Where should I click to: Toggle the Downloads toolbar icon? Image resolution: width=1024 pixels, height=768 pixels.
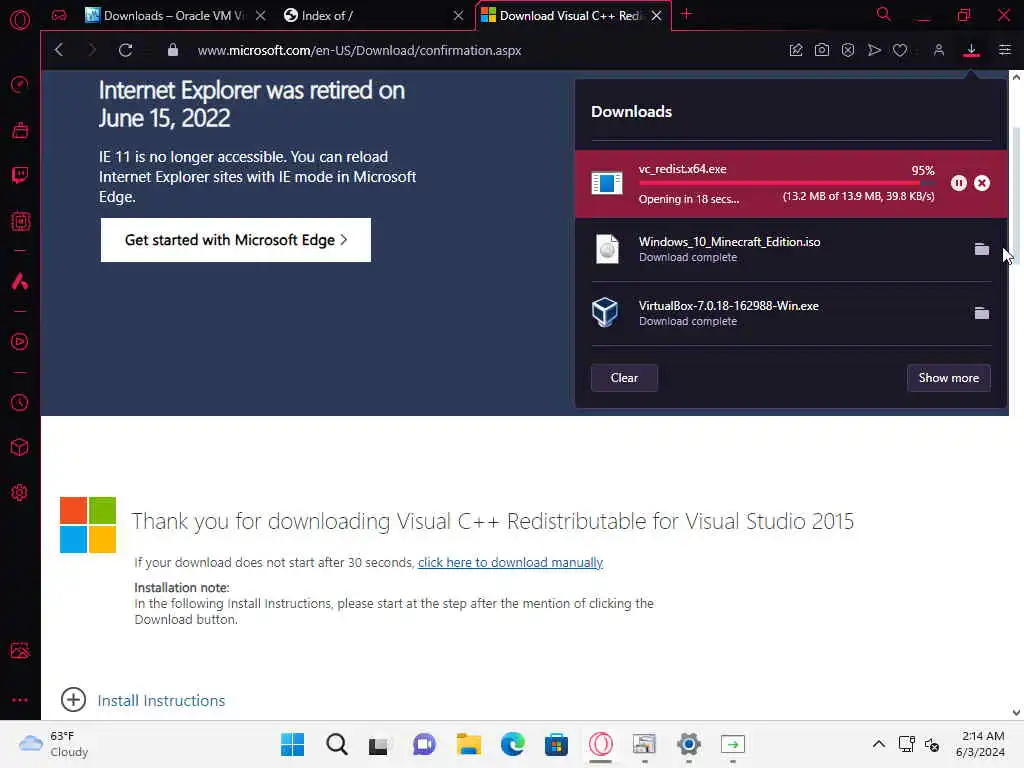[971, 50]
